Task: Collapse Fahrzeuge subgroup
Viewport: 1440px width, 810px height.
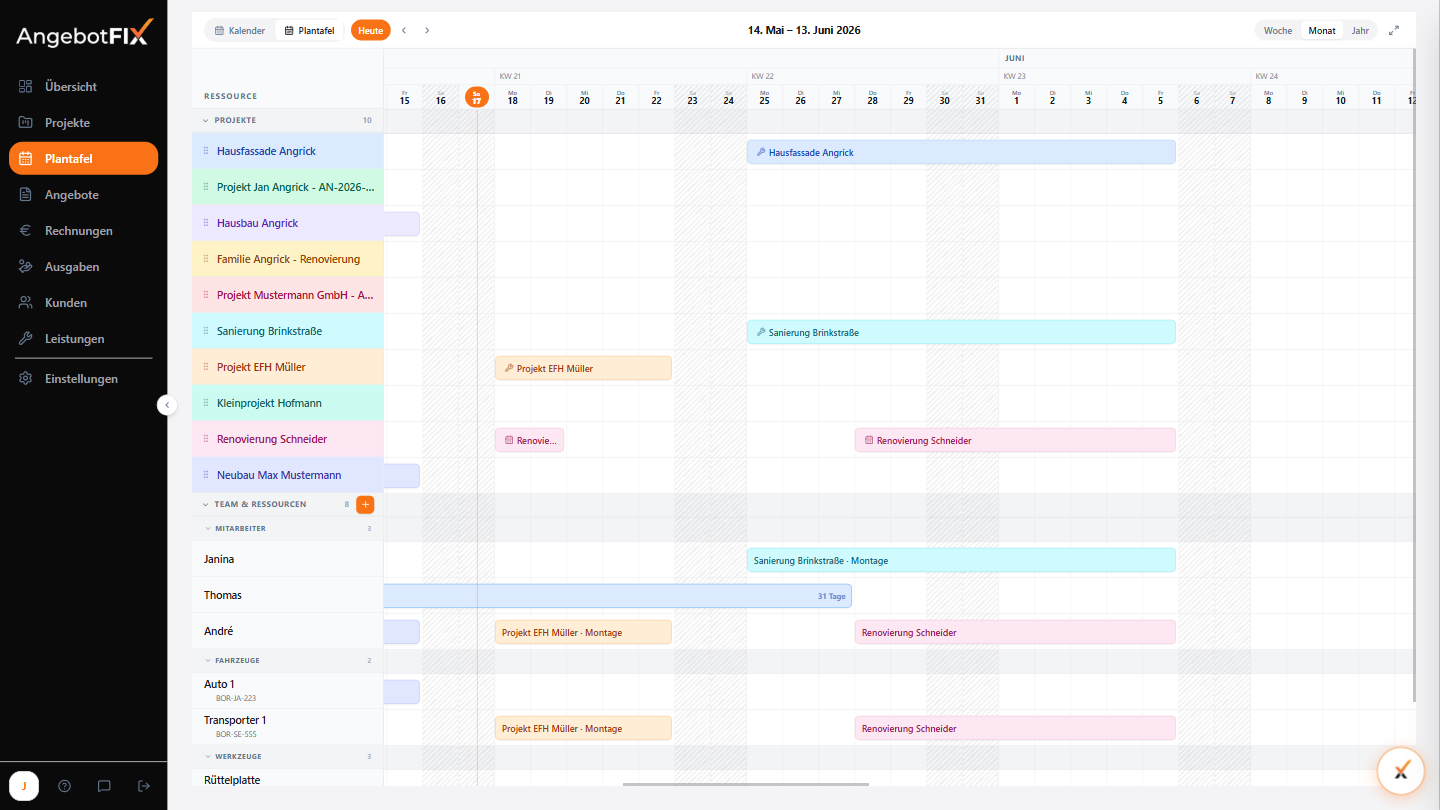Action: coord(208,660)
